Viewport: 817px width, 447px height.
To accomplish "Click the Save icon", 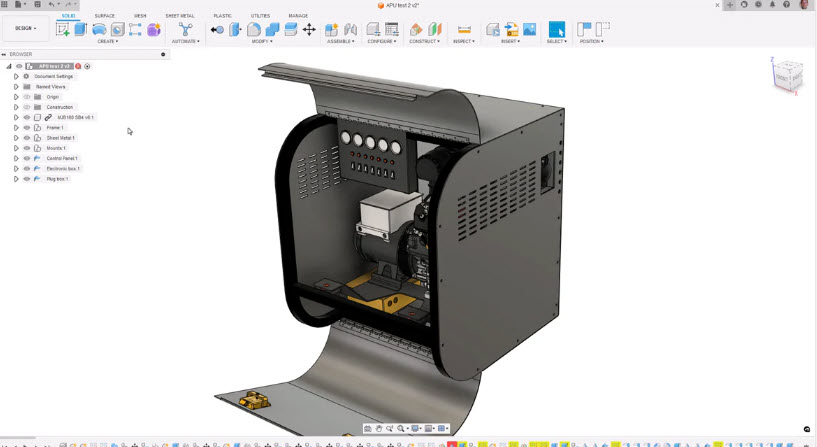I will click(37, 5).
